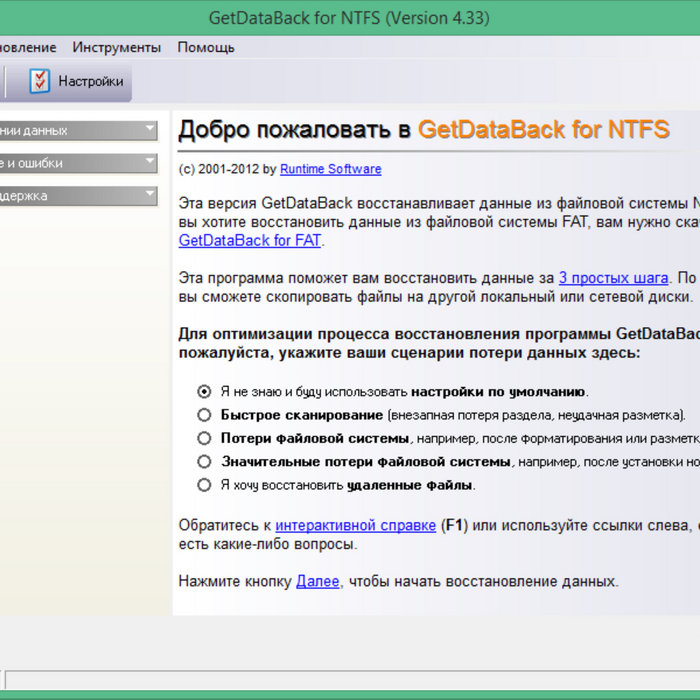The height and width of the screenshot is (700, 700).
Task: Click the GetDataBack for NTFS window title bar
Action: 349,18
